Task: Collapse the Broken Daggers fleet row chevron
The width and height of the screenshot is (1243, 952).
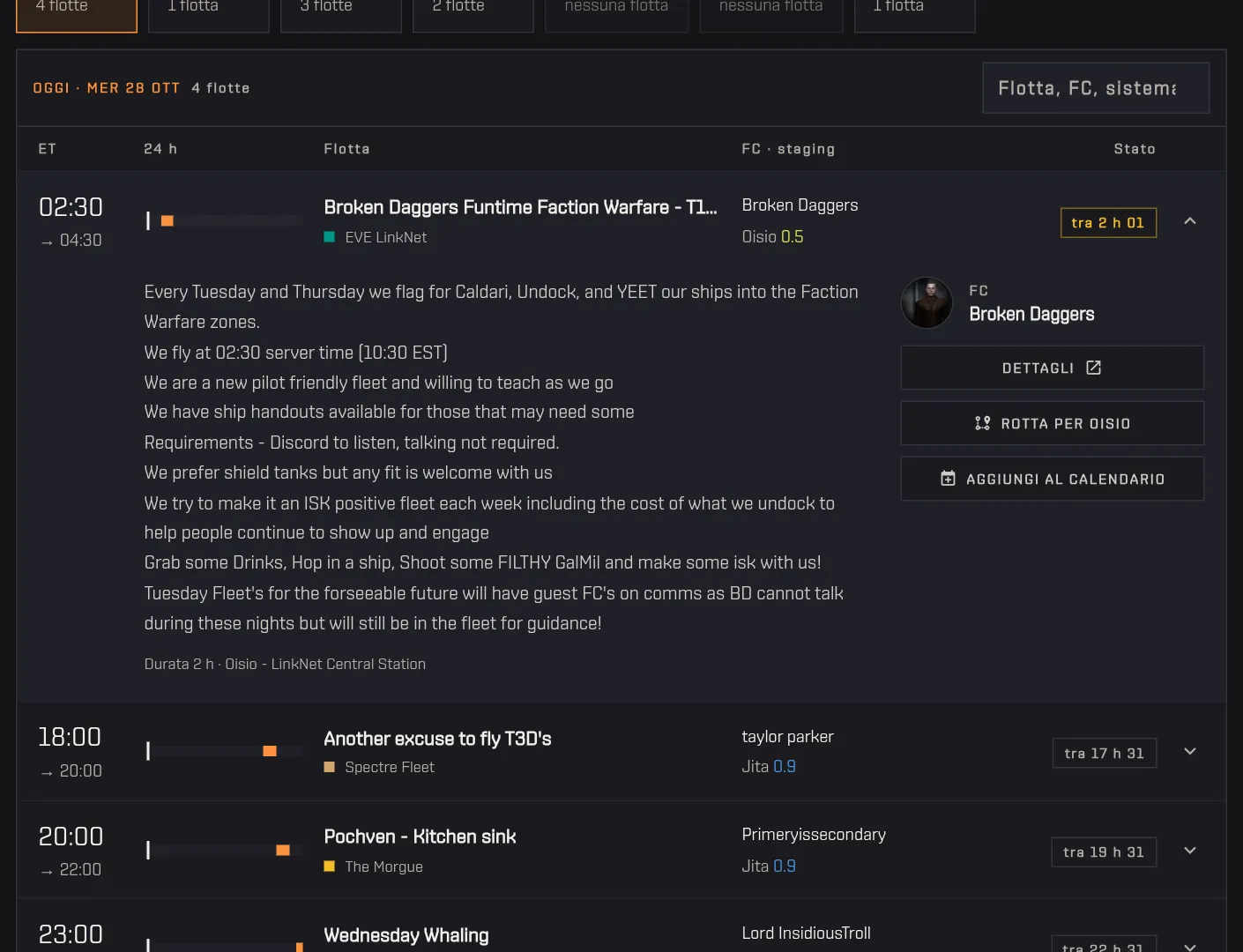Action: (x=1190, y=221)
